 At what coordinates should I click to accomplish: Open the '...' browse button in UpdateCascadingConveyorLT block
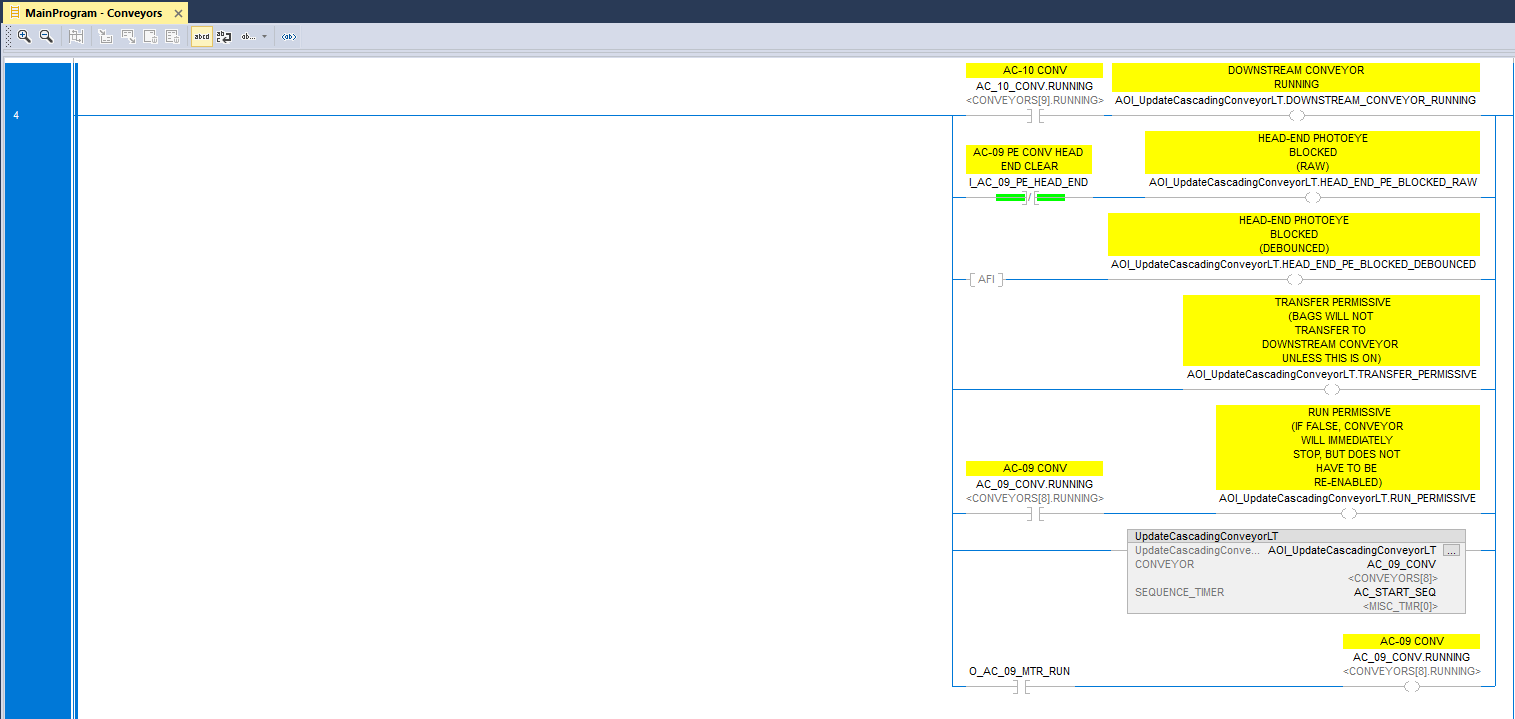coord(1452,551)
